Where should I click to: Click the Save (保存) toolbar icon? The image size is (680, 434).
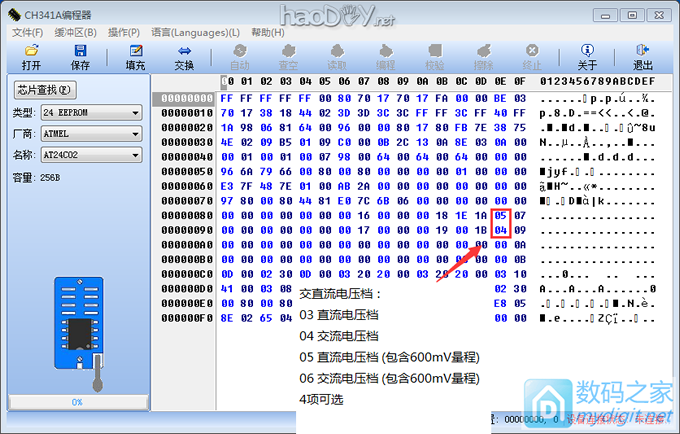80,57
